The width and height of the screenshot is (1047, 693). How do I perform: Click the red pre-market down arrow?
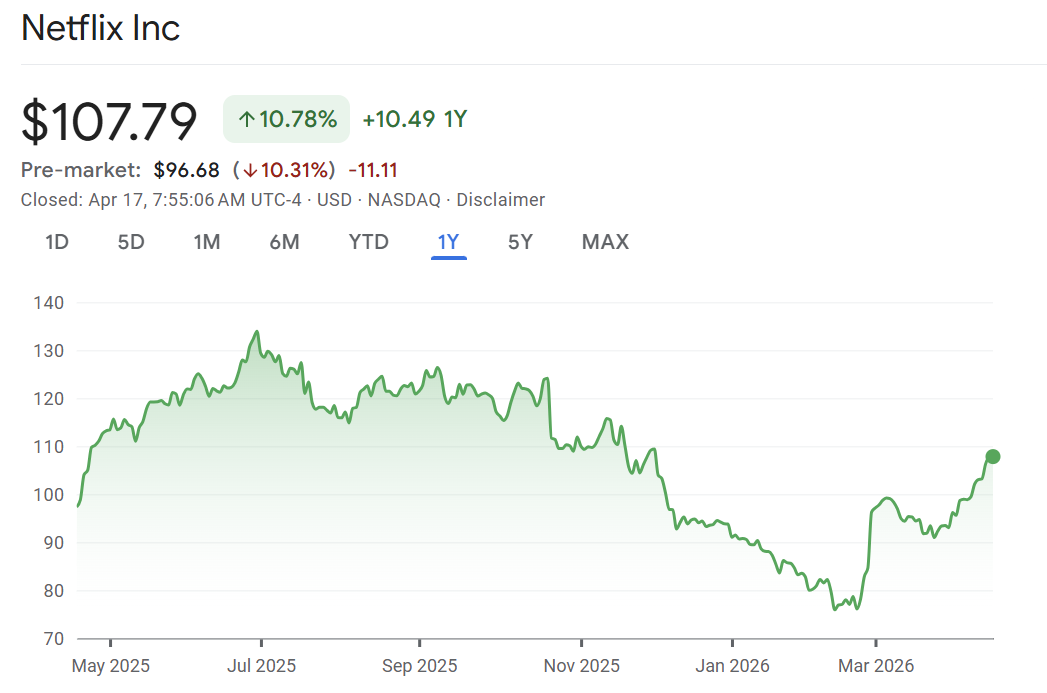(249, 170)
